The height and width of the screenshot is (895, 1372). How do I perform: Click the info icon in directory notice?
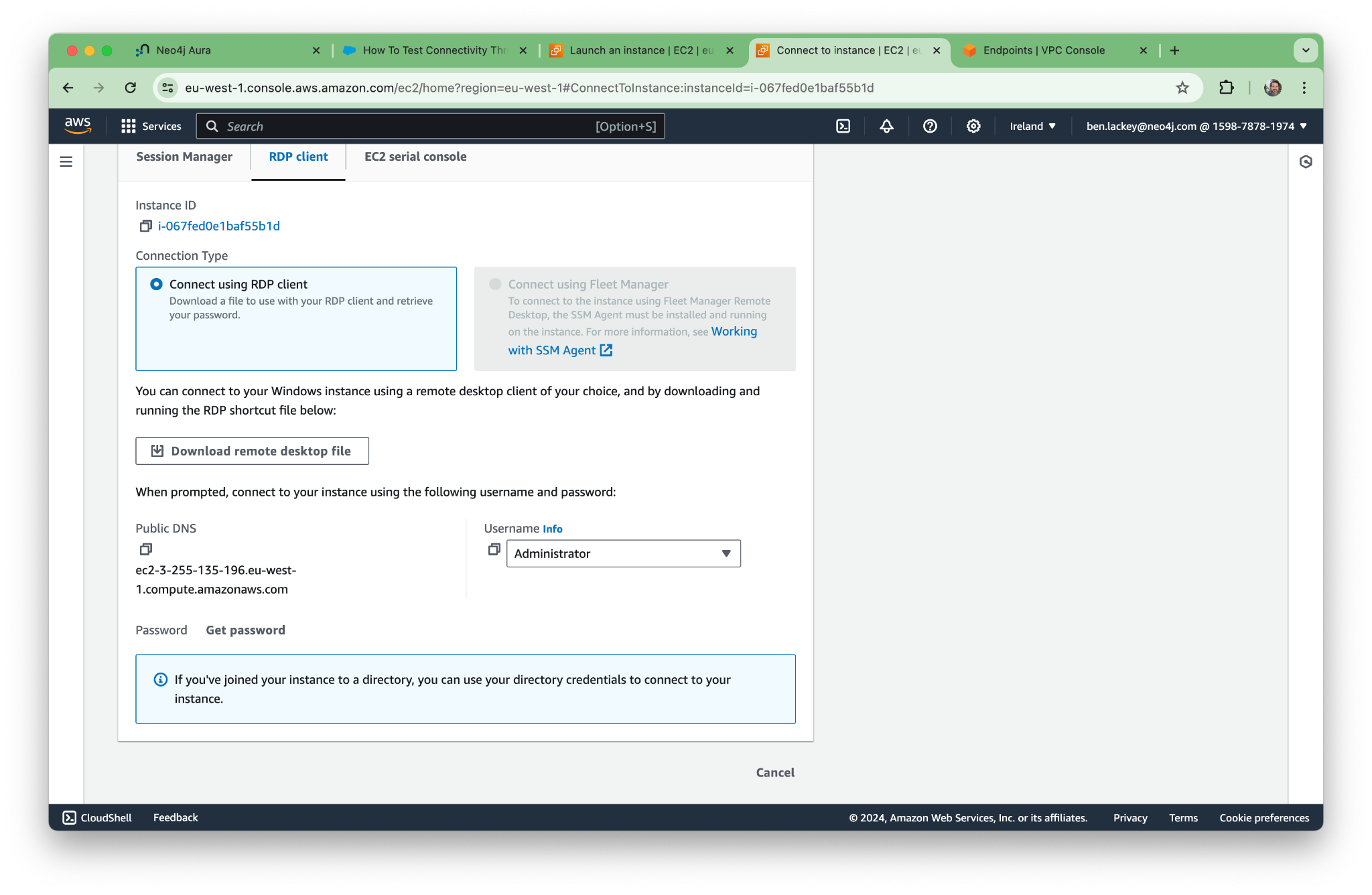(x=161, y=679)
